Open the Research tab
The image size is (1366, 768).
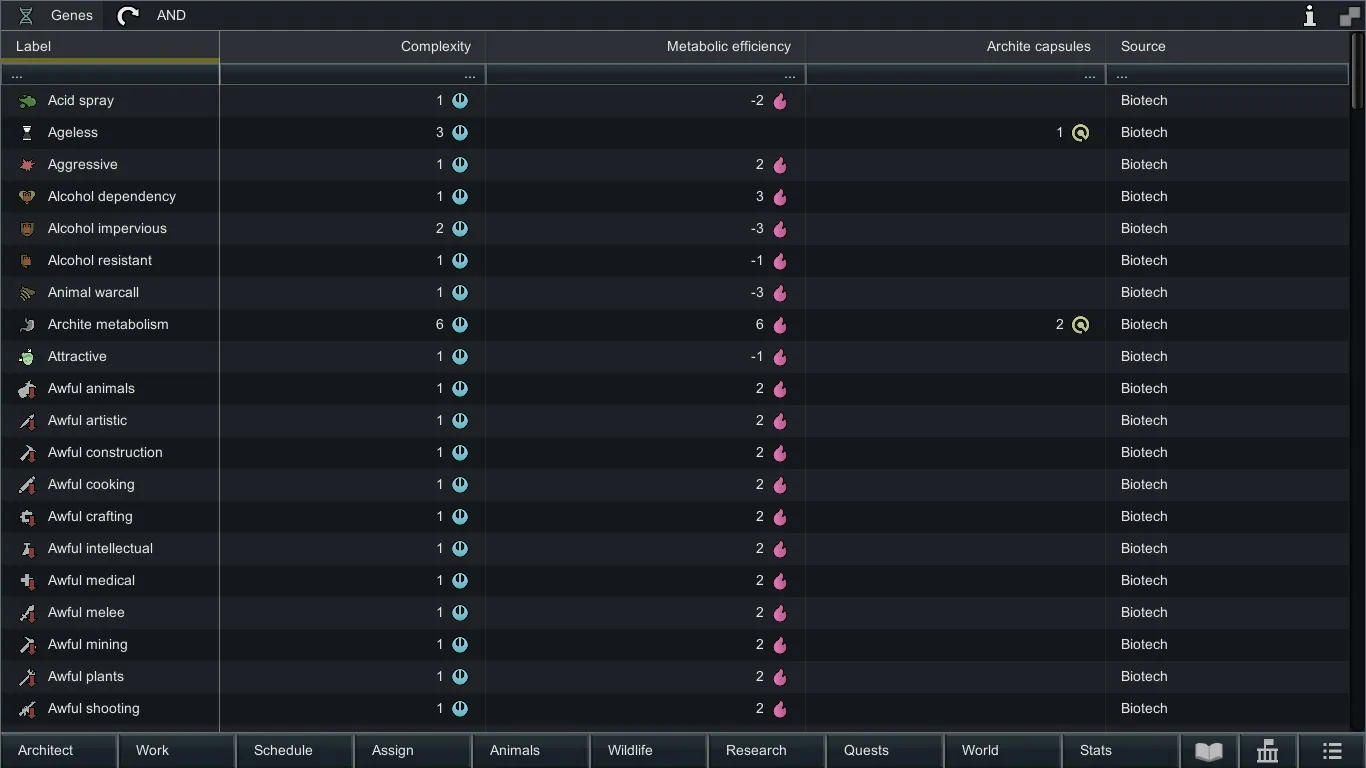tap(756, 751)
